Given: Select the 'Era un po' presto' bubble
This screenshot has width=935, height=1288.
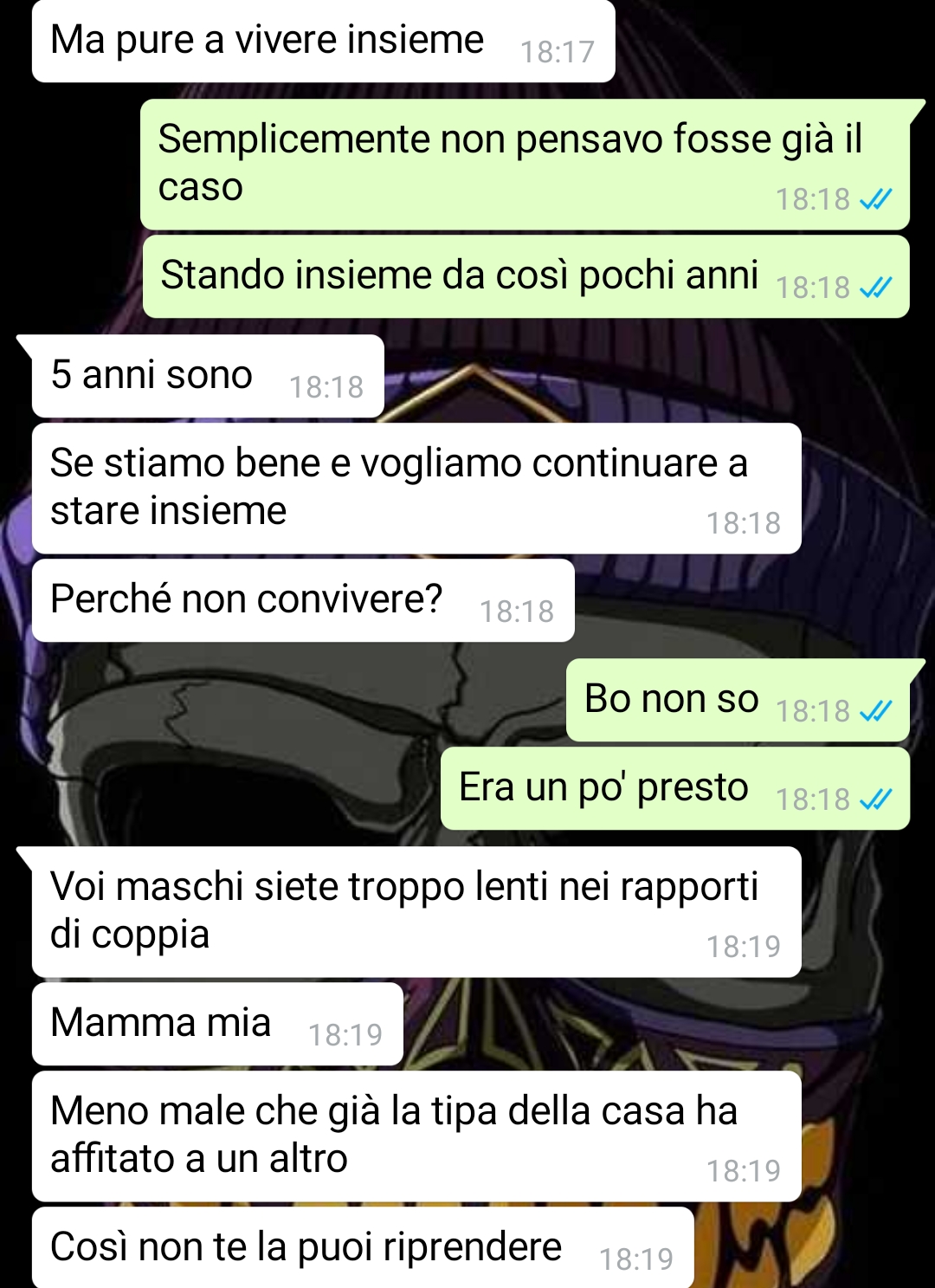Looking at the screenshot, I should 675,788.
